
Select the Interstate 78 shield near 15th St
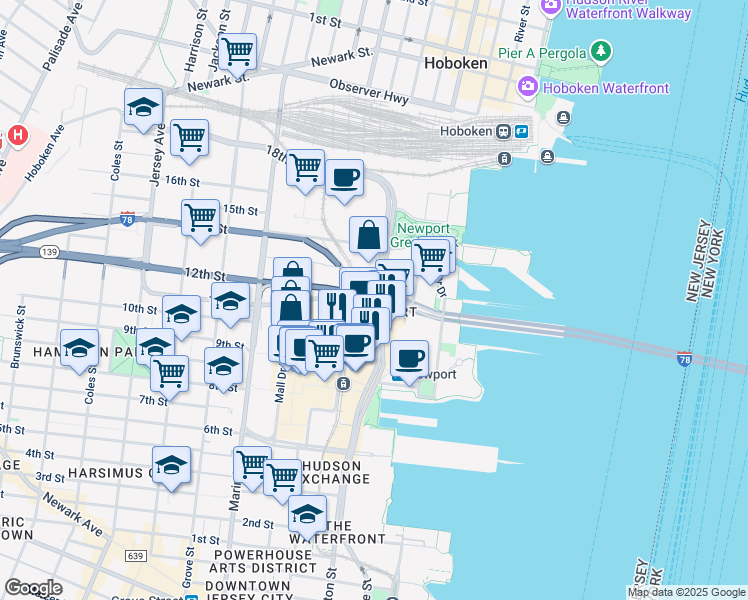(127, 218)
